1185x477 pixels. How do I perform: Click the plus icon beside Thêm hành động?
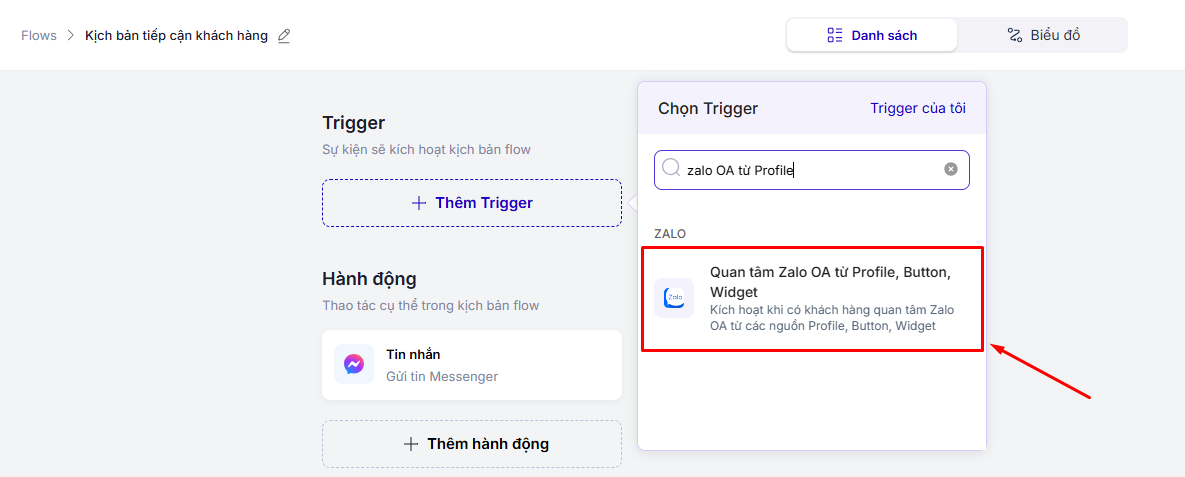410,444
